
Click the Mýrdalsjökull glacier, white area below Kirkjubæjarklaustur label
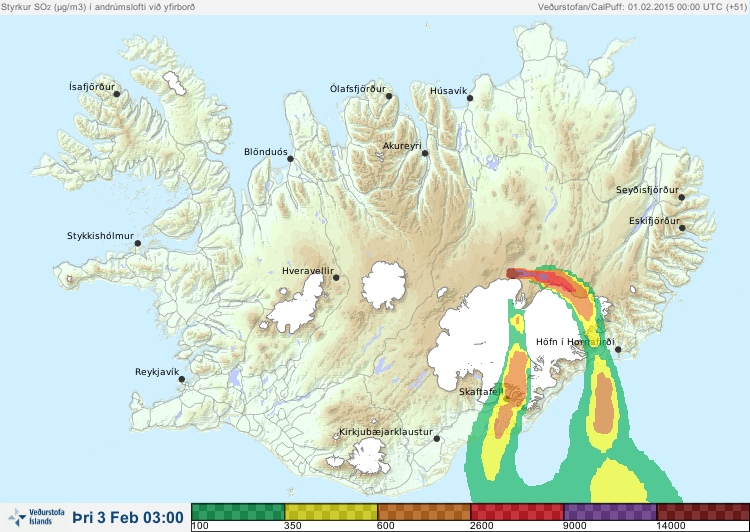[x=367, y=456]
